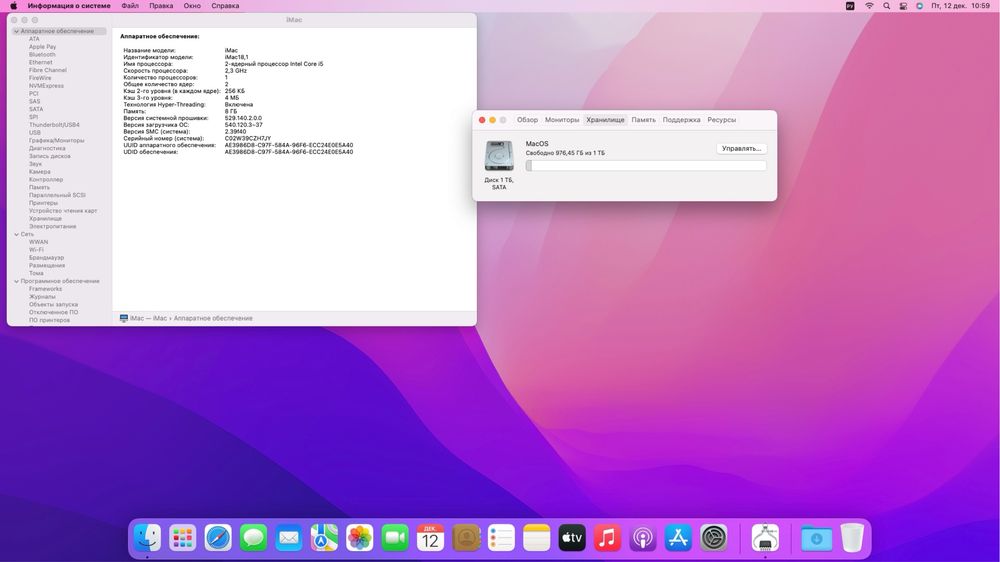The image size is (1000, 562).
Task: Select the Хранилище tab
Action: pyautogui.click(x=605, y=120)
